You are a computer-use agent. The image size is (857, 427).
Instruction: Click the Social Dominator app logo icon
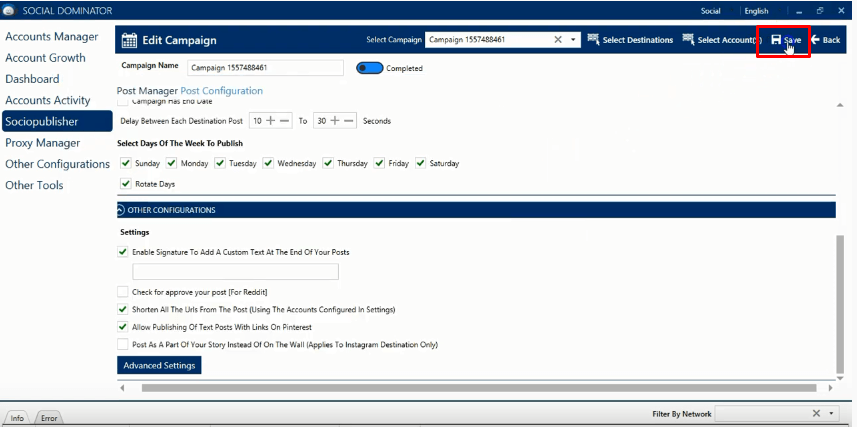point(10,11)
